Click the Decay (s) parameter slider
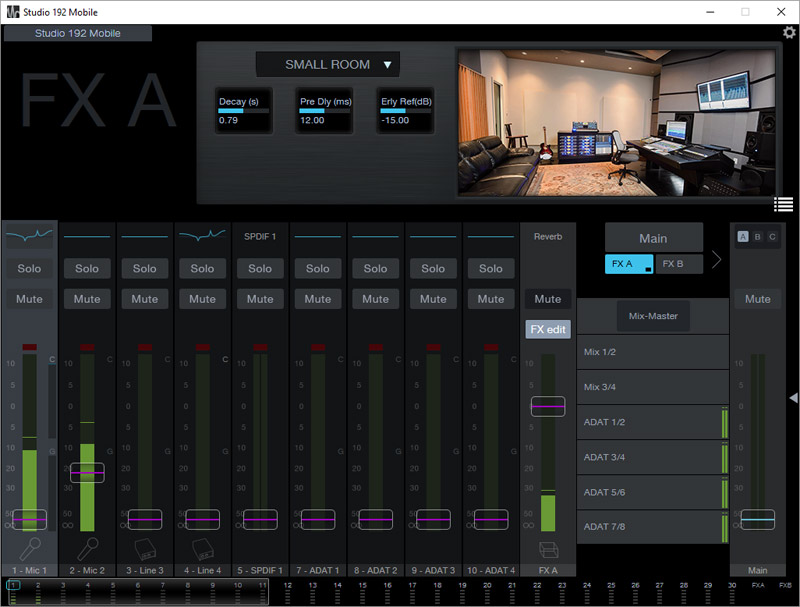Screen dimensions: 800x607 [x=244, y=111]
